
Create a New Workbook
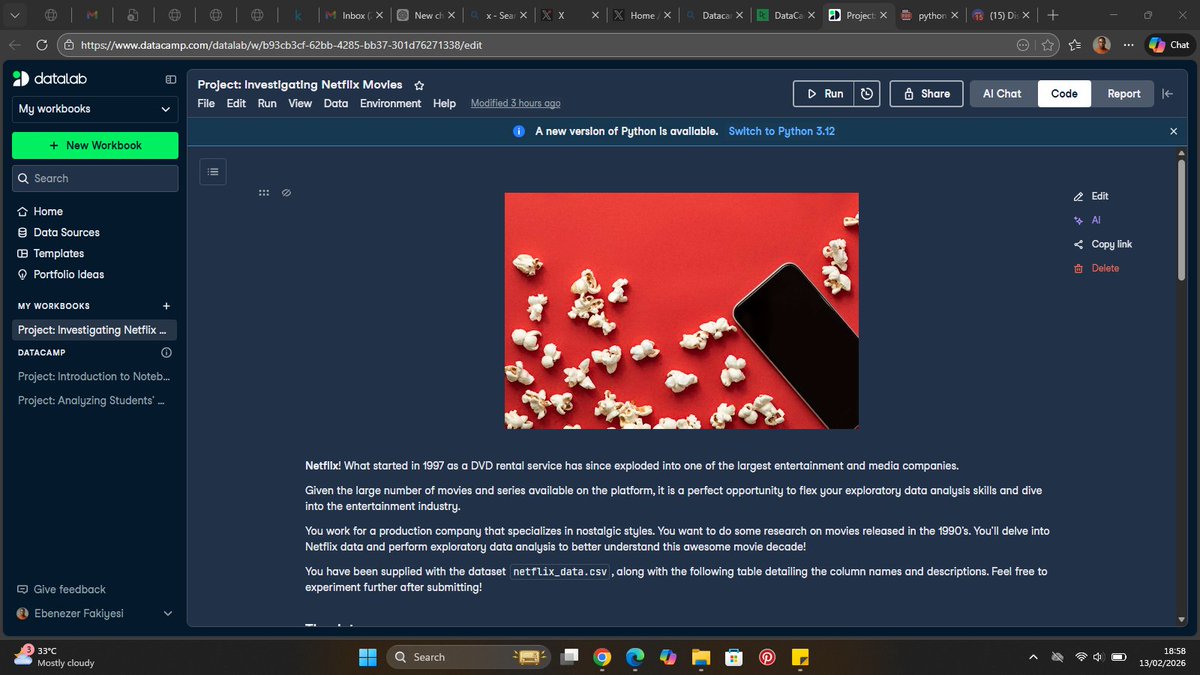point(95,145)
